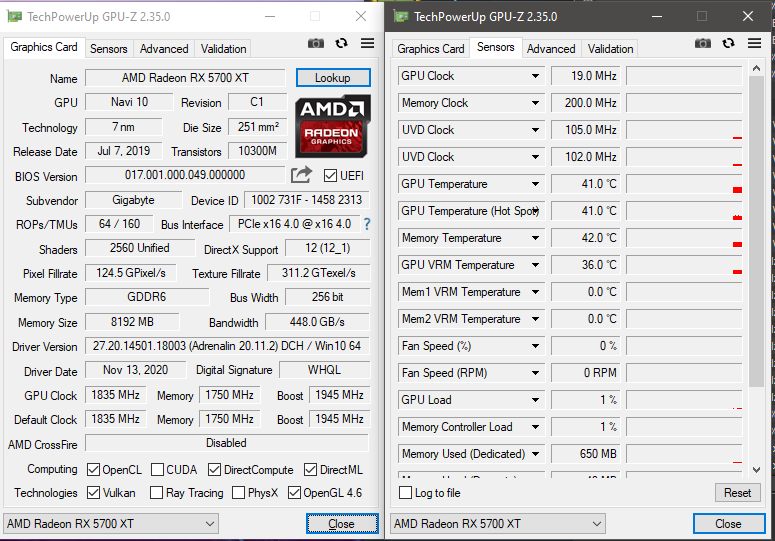Toggle the OpenGL 4.6 checkbox

pos(294,493)
